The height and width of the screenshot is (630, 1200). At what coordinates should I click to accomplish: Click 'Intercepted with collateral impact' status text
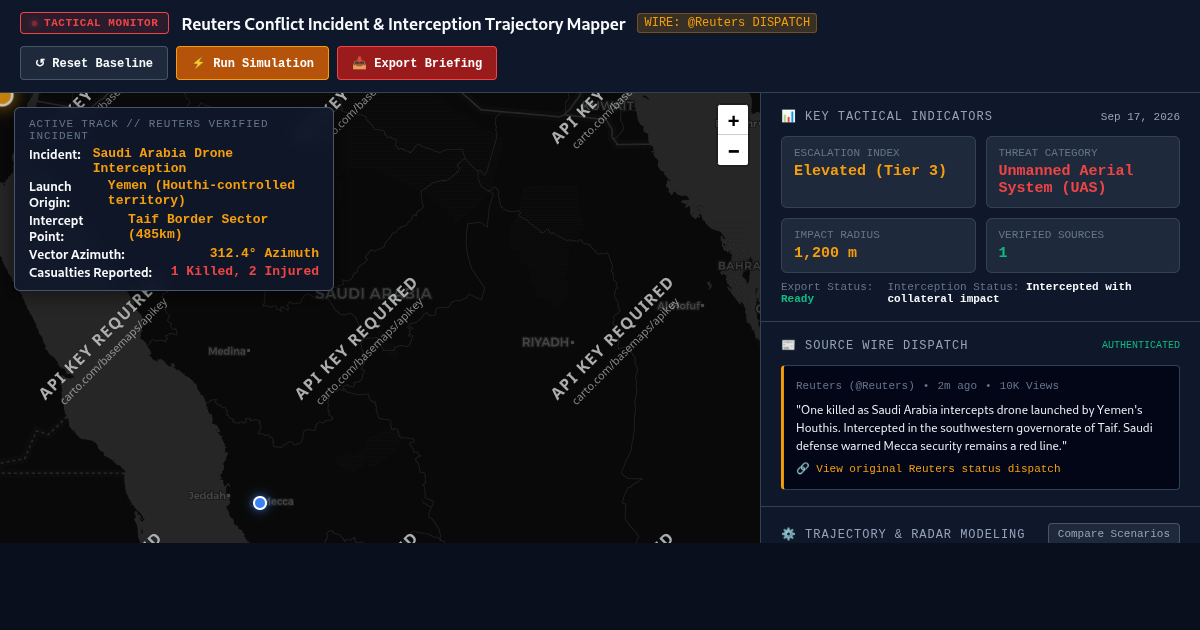click(1009, 293)
